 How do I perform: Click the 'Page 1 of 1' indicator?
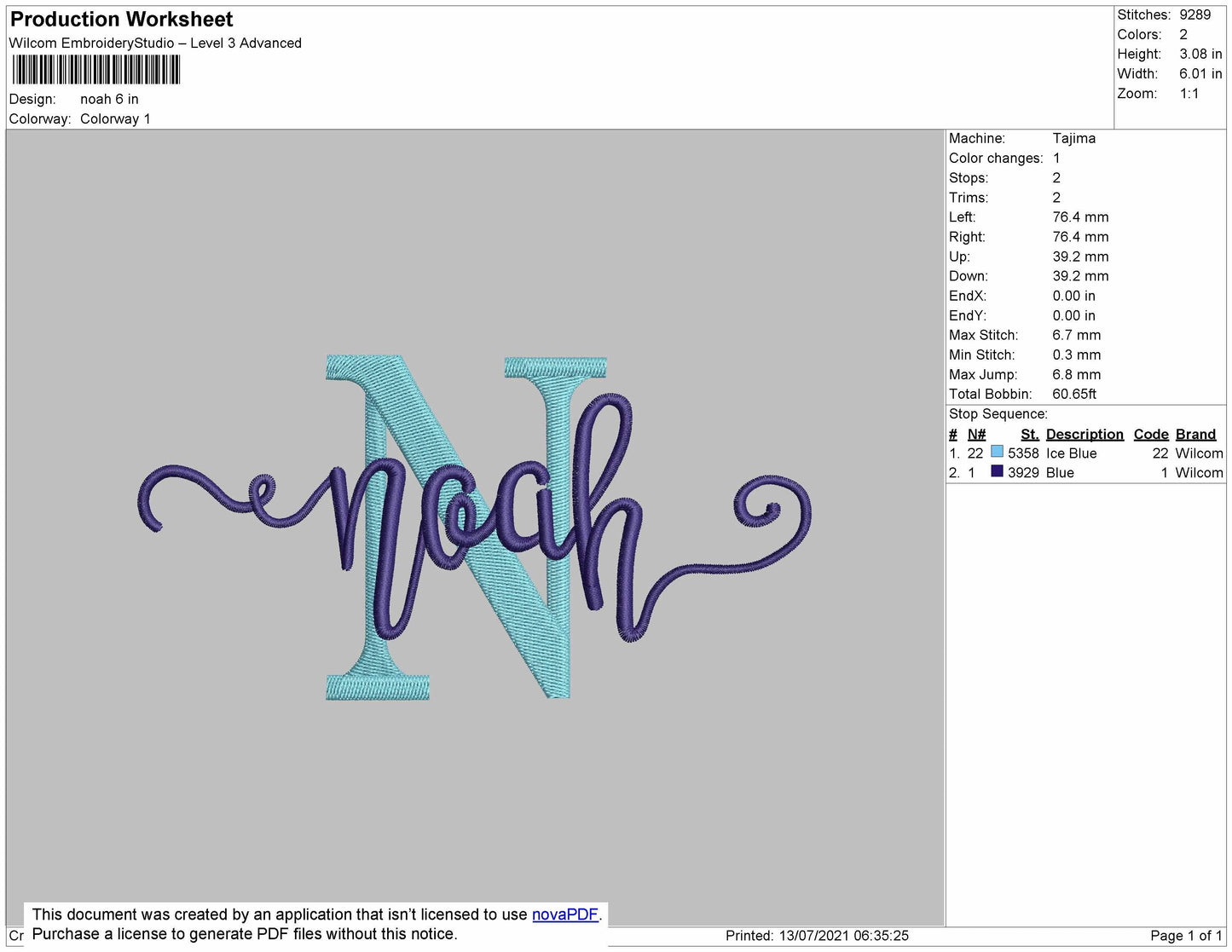[x=1186, y=936]
